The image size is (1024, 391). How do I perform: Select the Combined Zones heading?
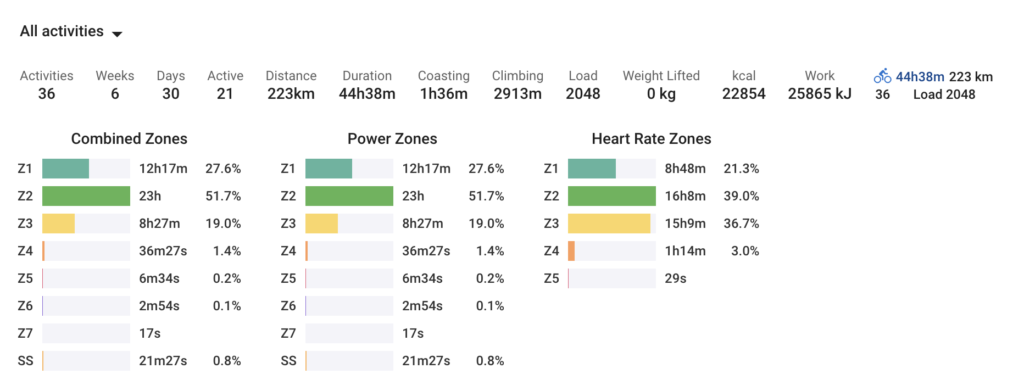click(x=129, y=139)
